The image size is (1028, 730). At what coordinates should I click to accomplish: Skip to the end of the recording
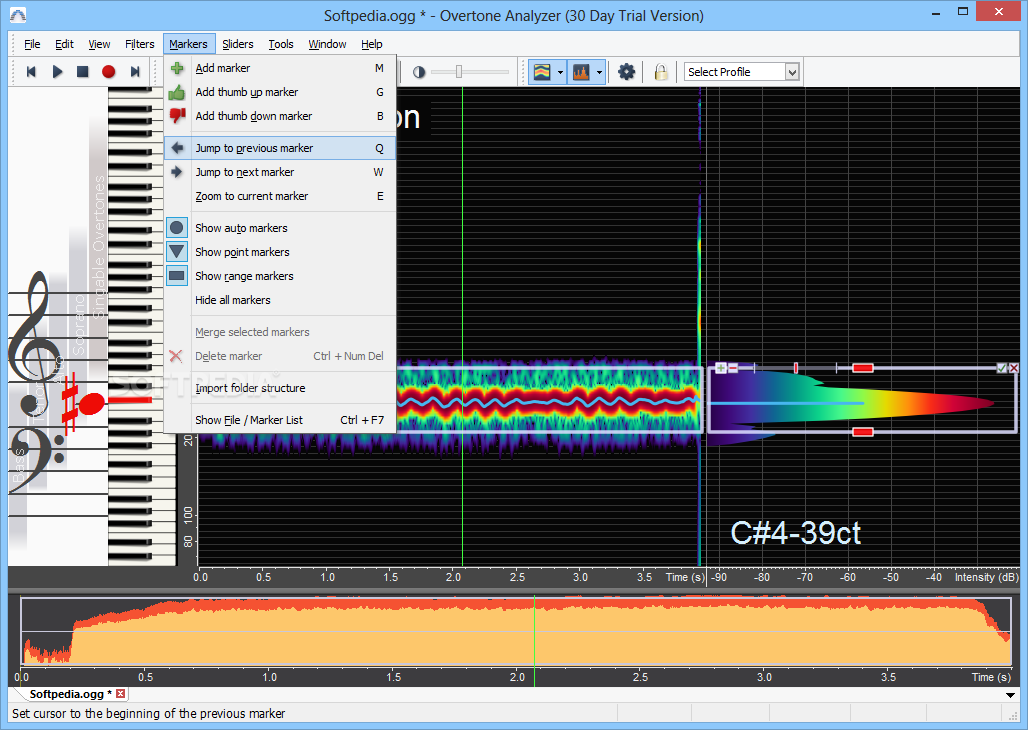tap(135, 71)
